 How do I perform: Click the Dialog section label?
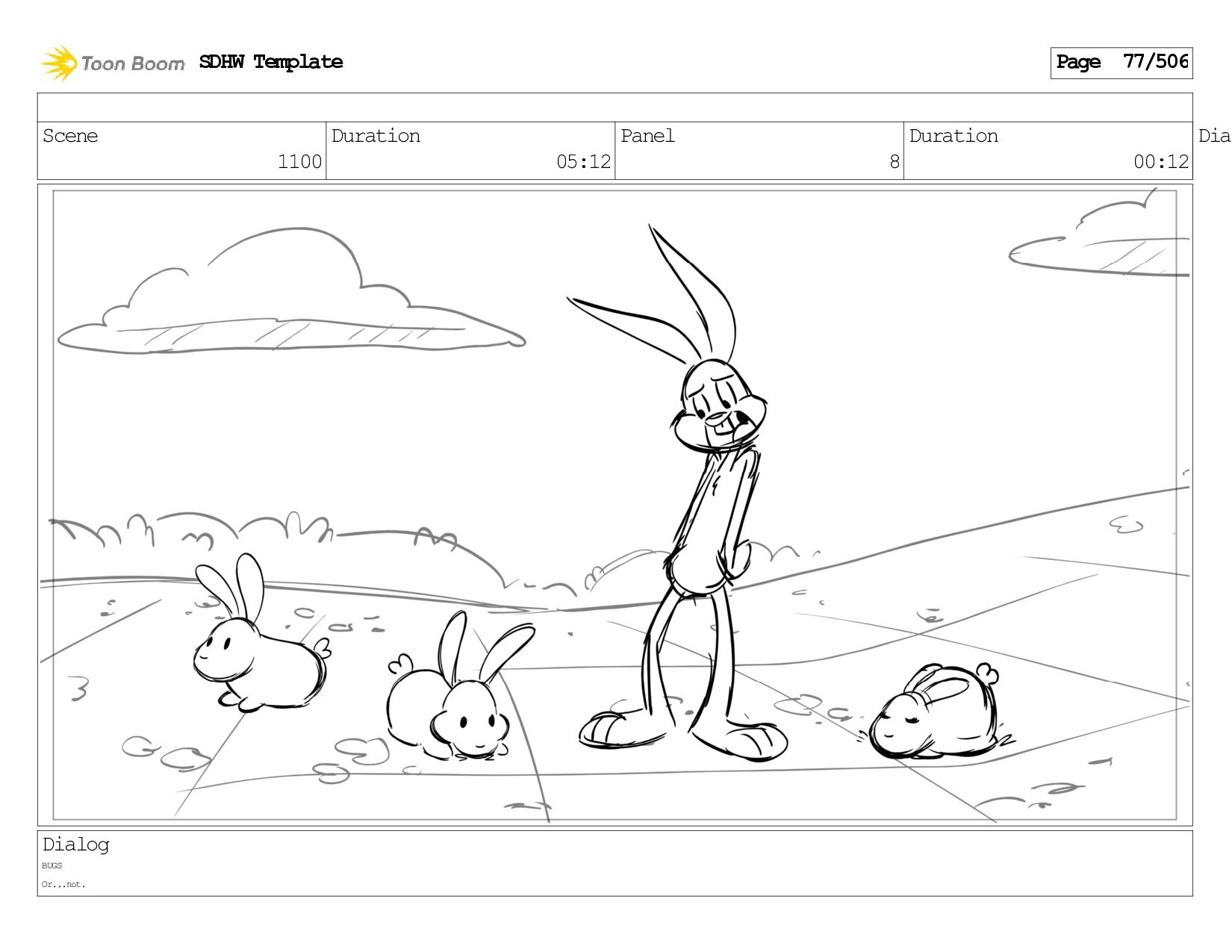tap(75, 844)
